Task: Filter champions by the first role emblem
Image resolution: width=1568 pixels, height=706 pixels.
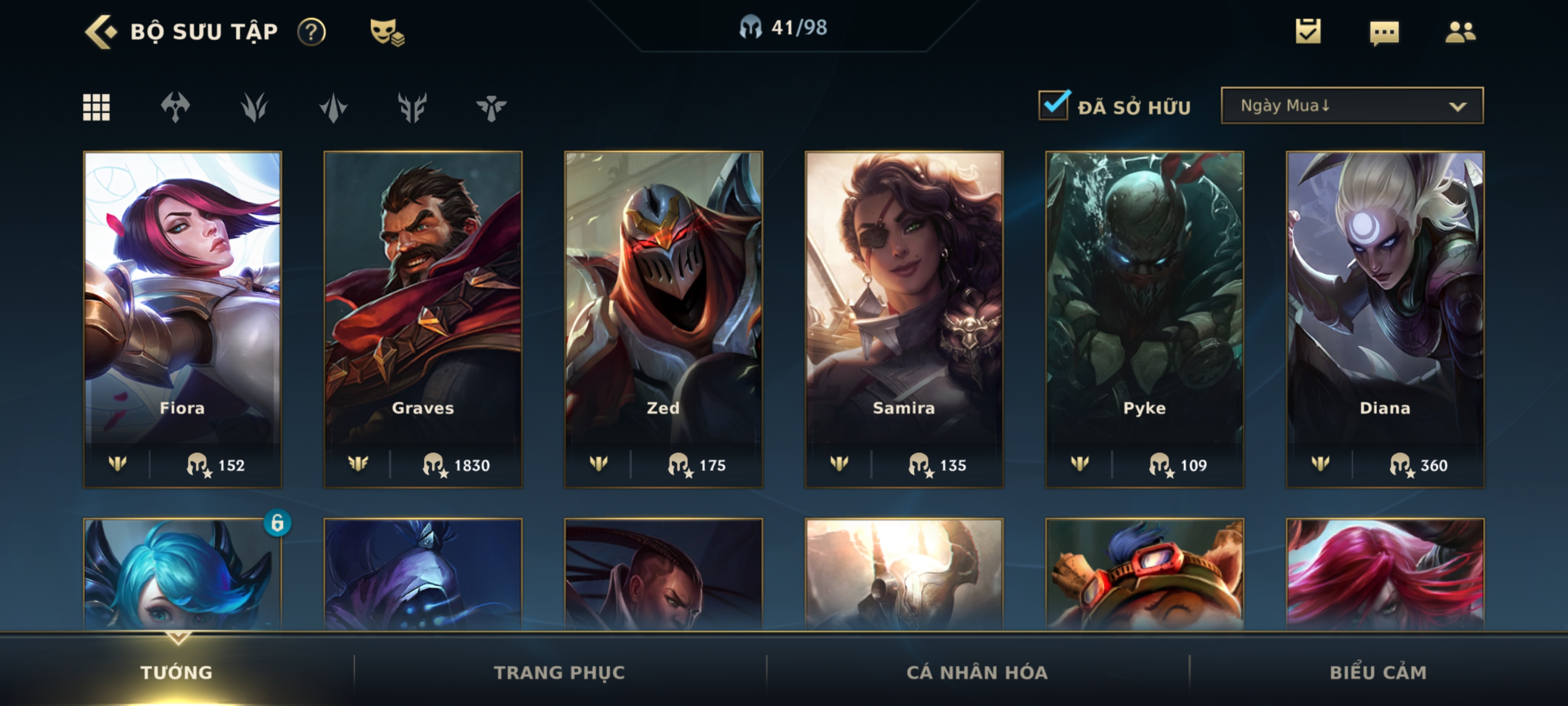Action: pyautogui.click(x=175, y=107)
